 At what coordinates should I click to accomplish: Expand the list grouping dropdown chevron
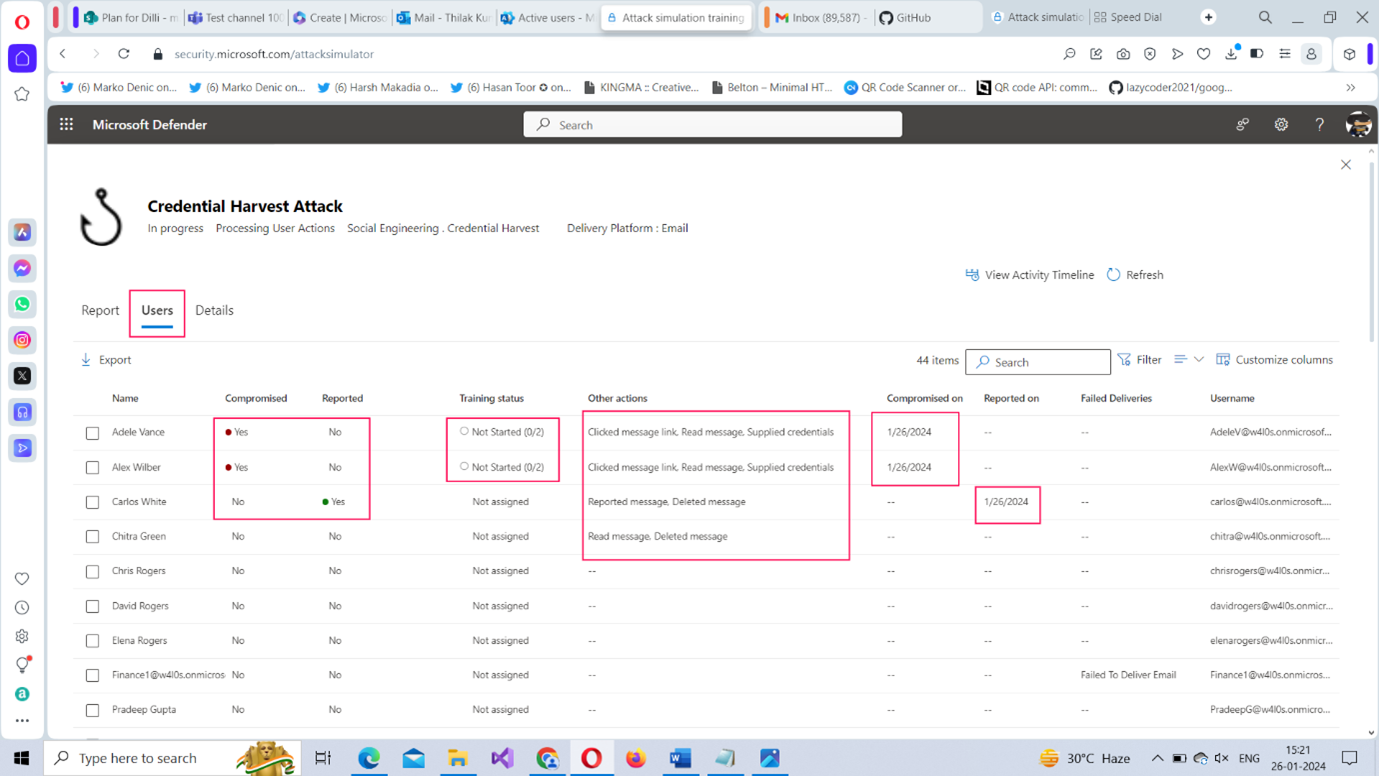coord(1199,360)
